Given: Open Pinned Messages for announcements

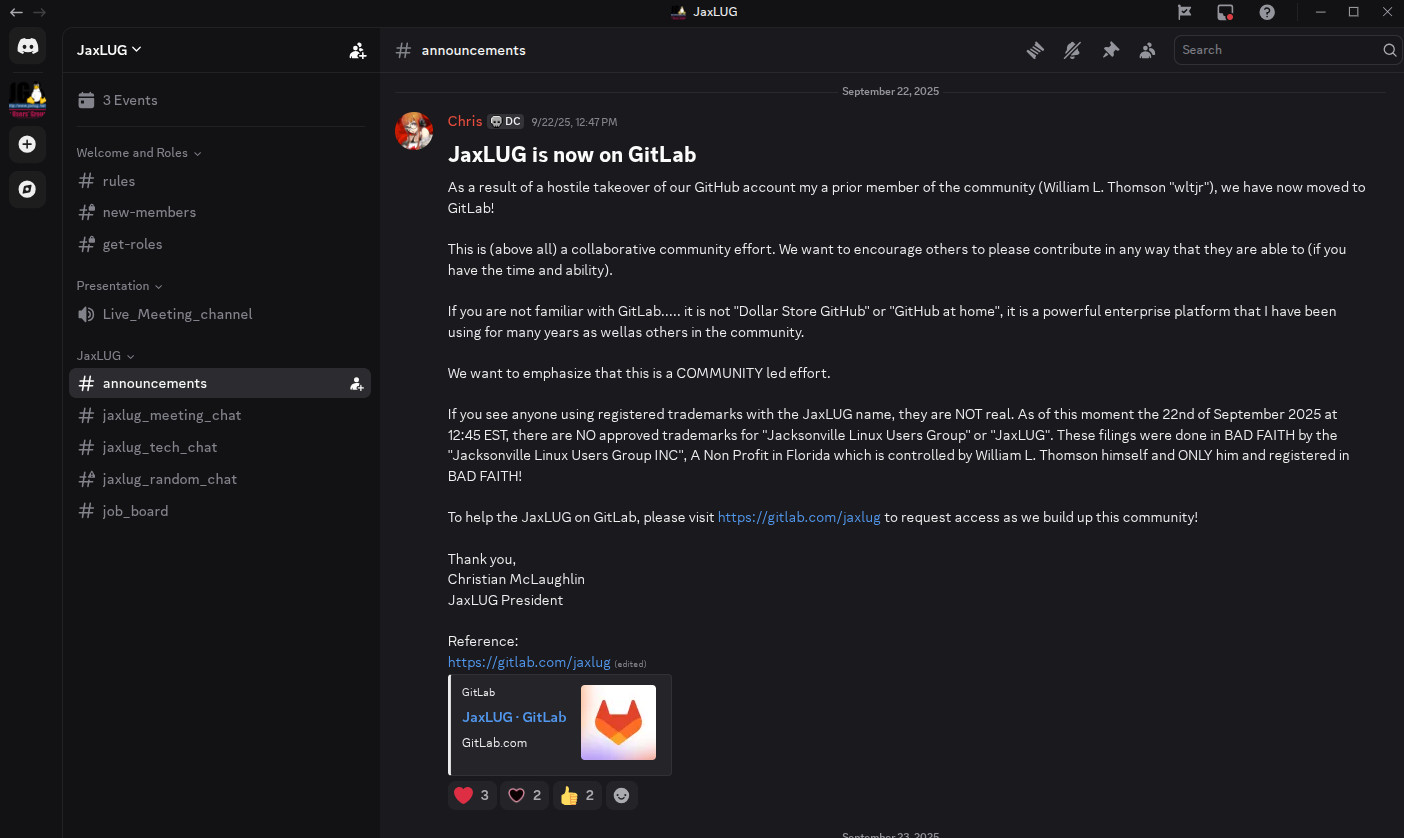Looking at the screenshot, I should point(1110,49).
